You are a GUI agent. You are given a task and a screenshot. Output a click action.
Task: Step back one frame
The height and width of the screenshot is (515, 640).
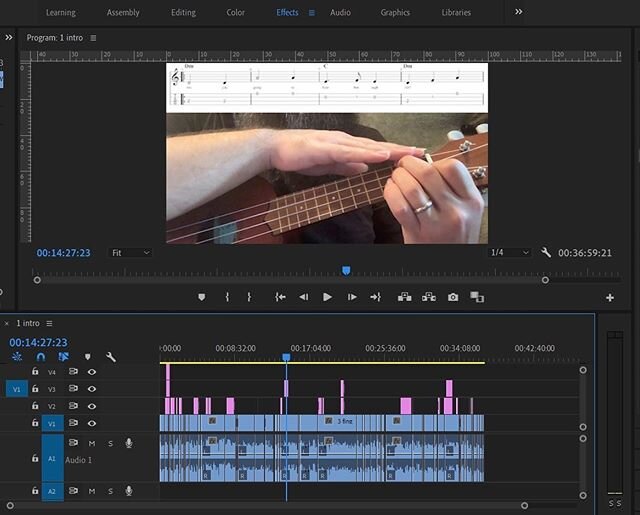(x=304, y=297)
